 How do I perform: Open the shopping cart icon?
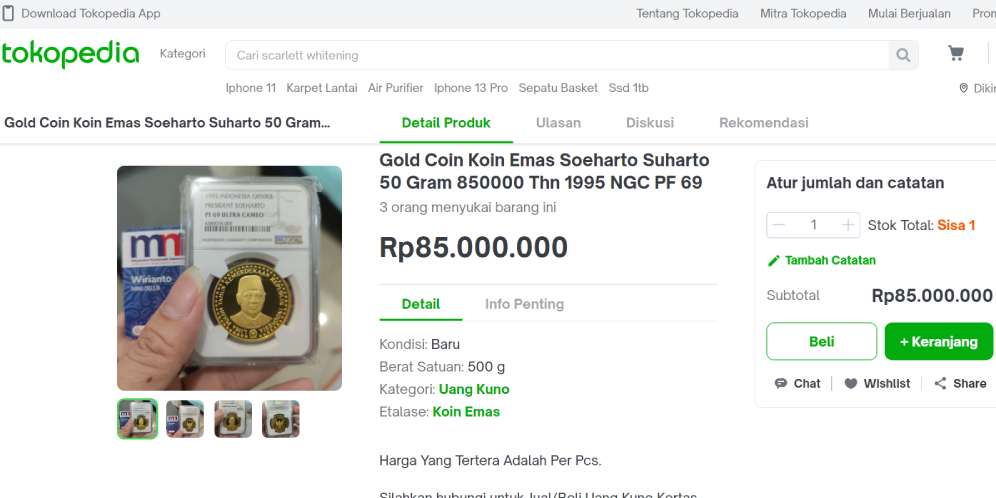pyautogui.click(x=956, y=54)
